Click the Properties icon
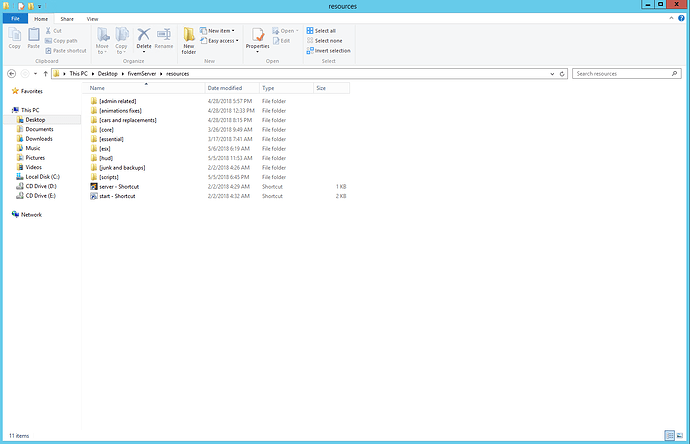690x444 pixels. (257, 35)
